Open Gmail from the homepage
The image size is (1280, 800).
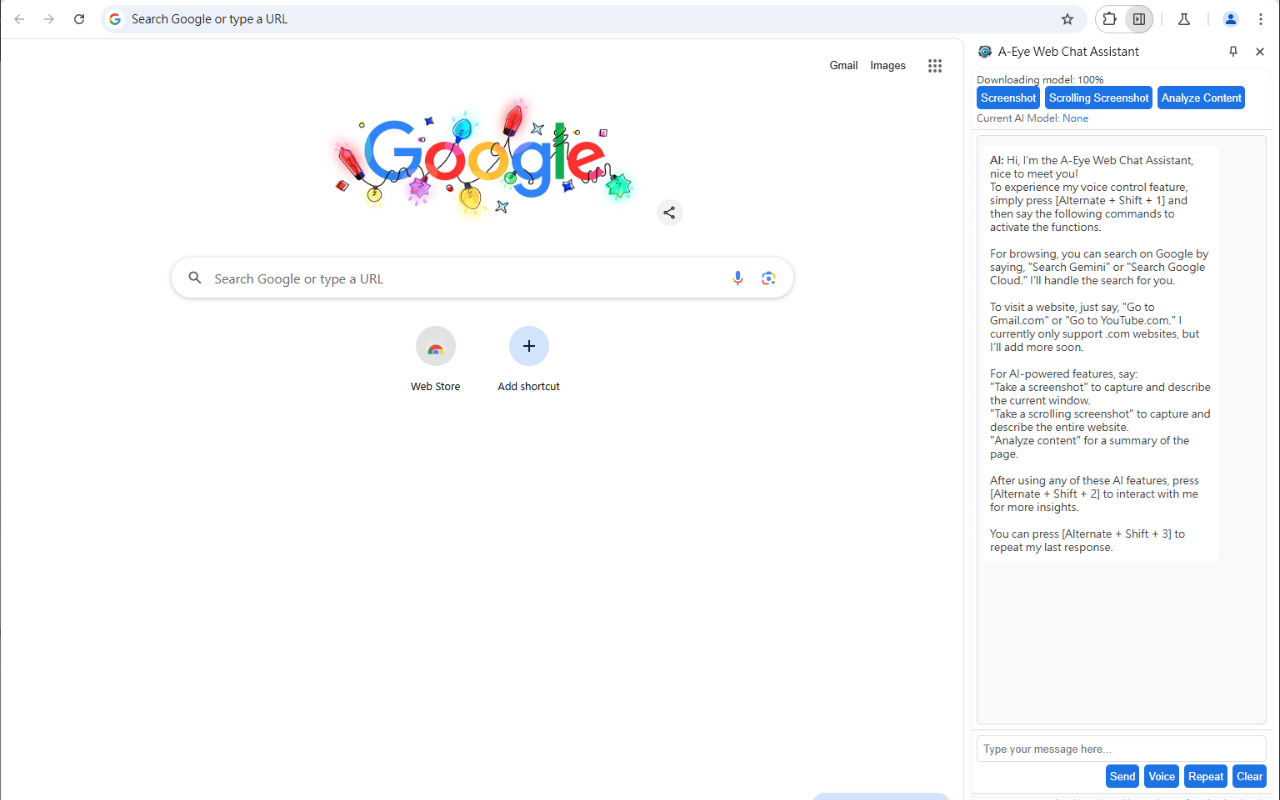(x=843, y=65)
